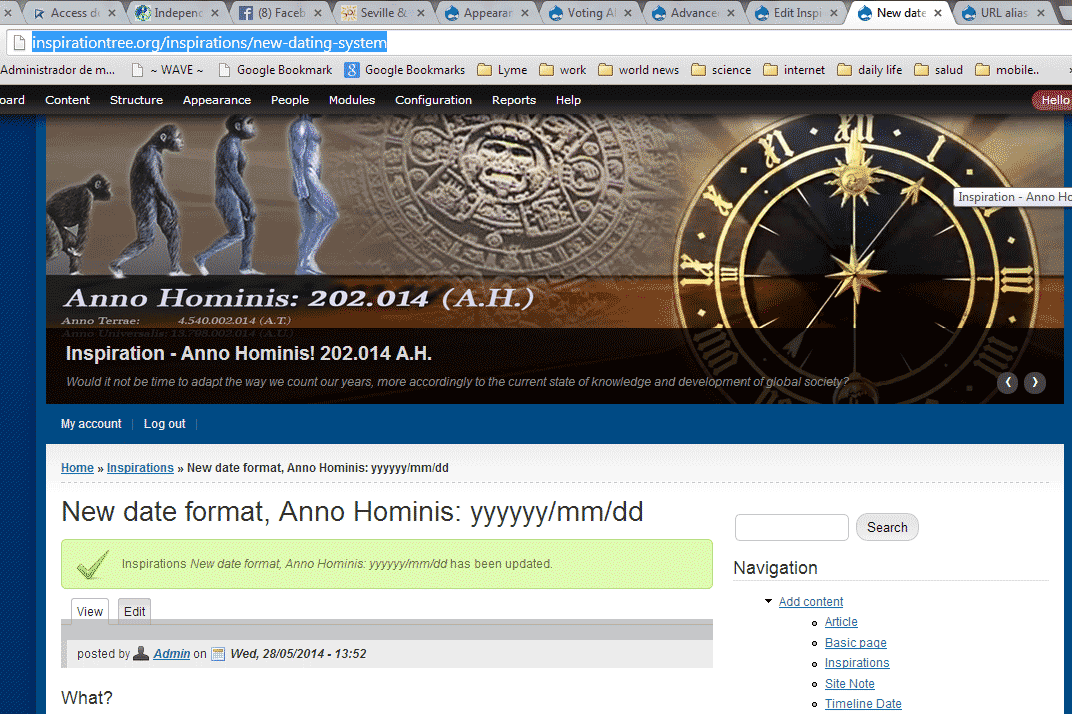Focus the site search text field
This screenshot has height=714, width=1072.
tap(792, 527)
